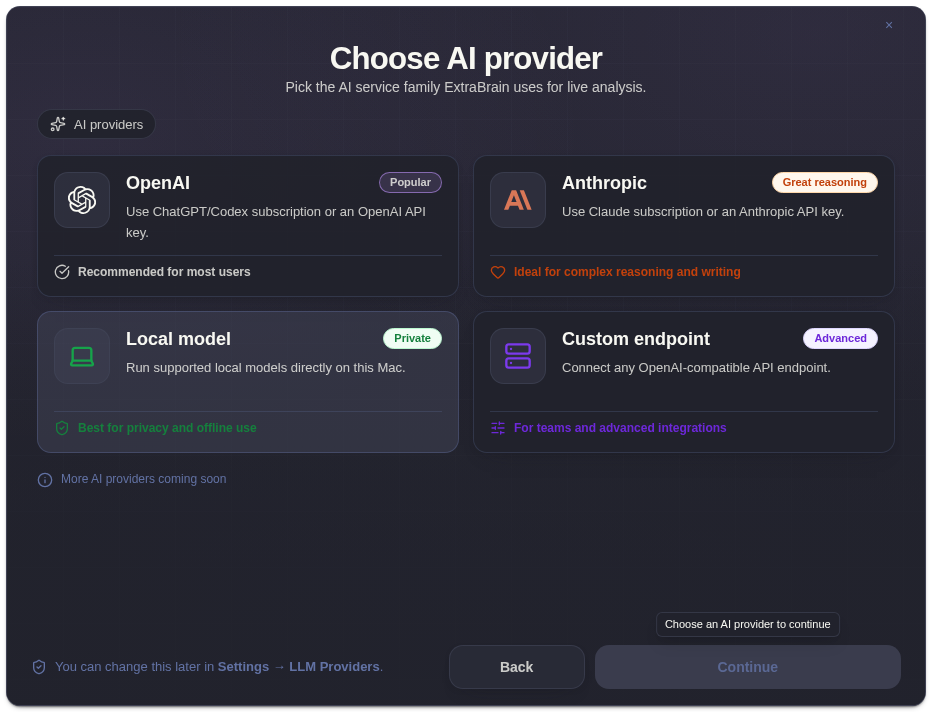
Task: Click the sparkle icon in AI providers chip
Action: 58,124
